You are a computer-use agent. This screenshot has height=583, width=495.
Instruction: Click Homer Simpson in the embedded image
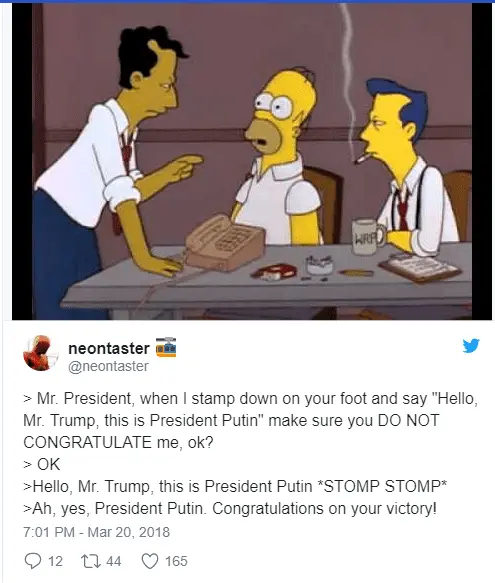pos(279,156)
